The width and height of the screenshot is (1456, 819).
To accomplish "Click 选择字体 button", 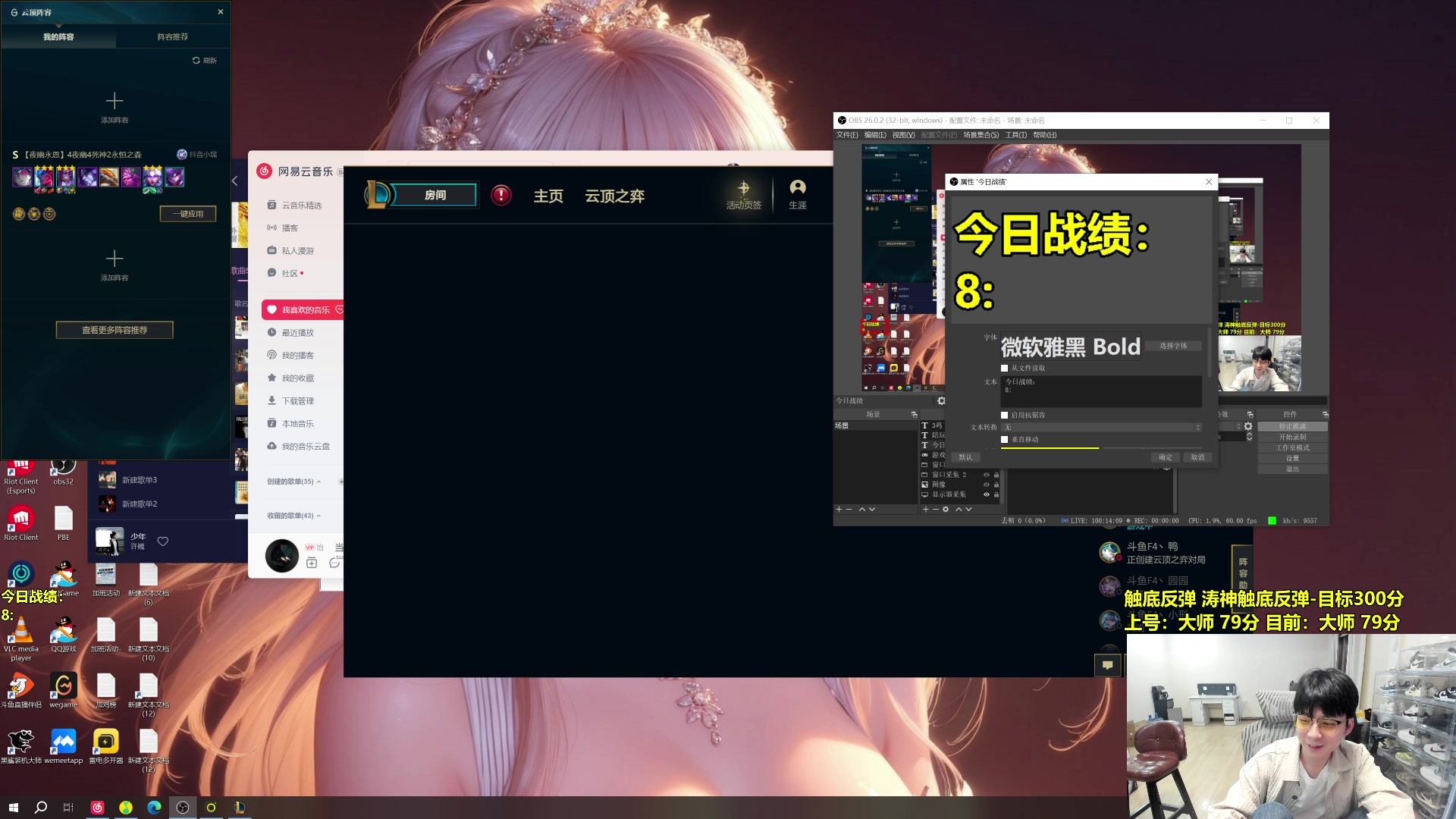I will coord(1173,346).
